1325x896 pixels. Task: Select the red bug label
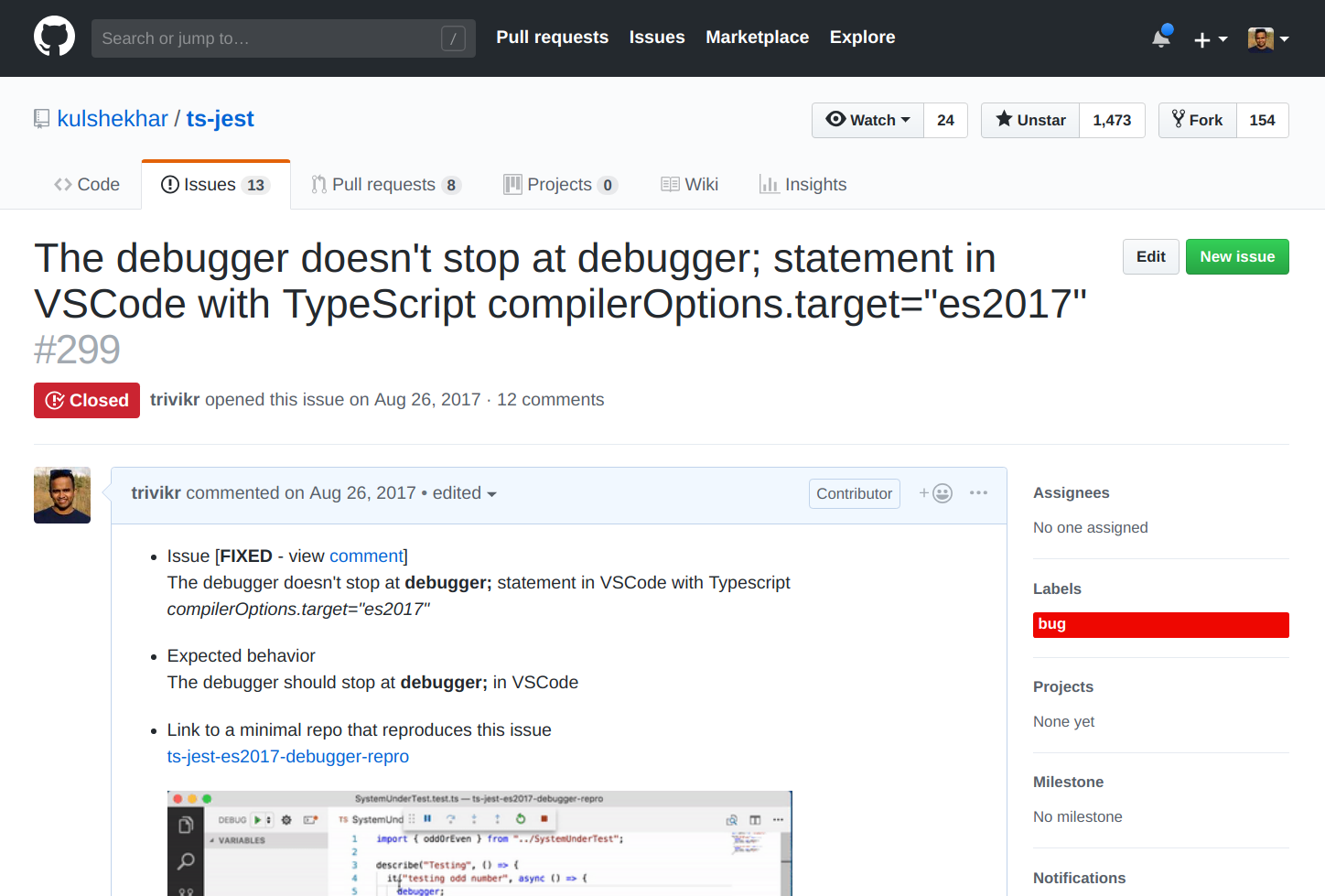(x=1161, y=625)
